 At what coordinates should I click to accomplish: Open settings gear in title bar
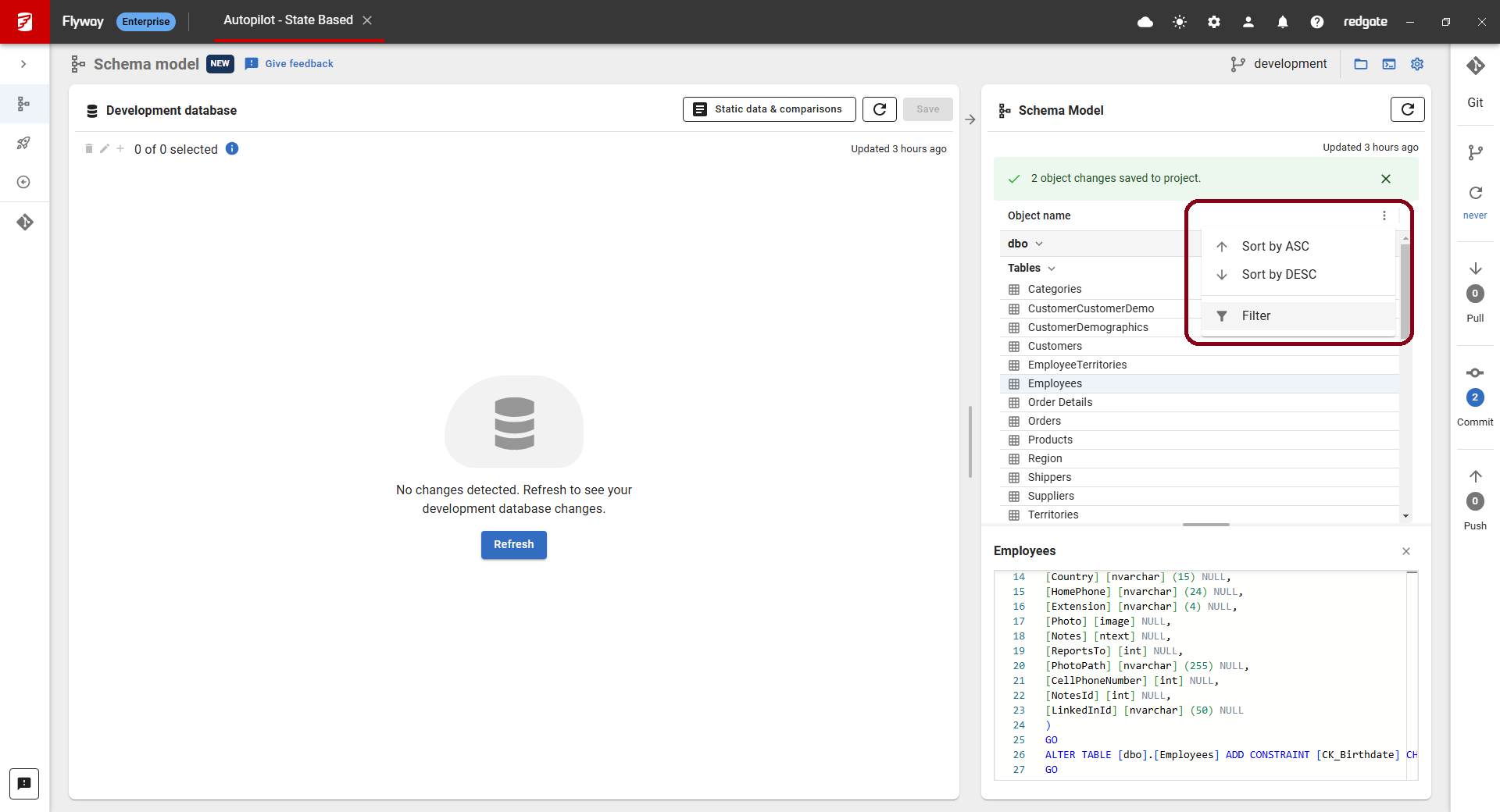click(x=1214, y=22)
